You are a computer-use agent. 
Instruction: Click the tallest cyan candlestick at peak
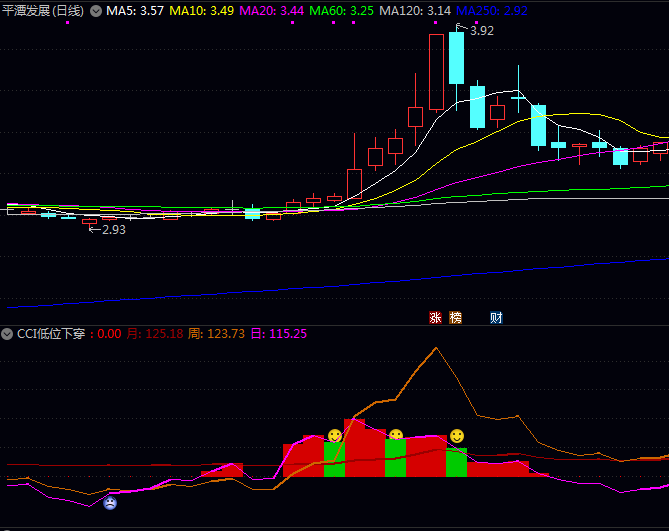pyautogui.click(x=456, y=58)
